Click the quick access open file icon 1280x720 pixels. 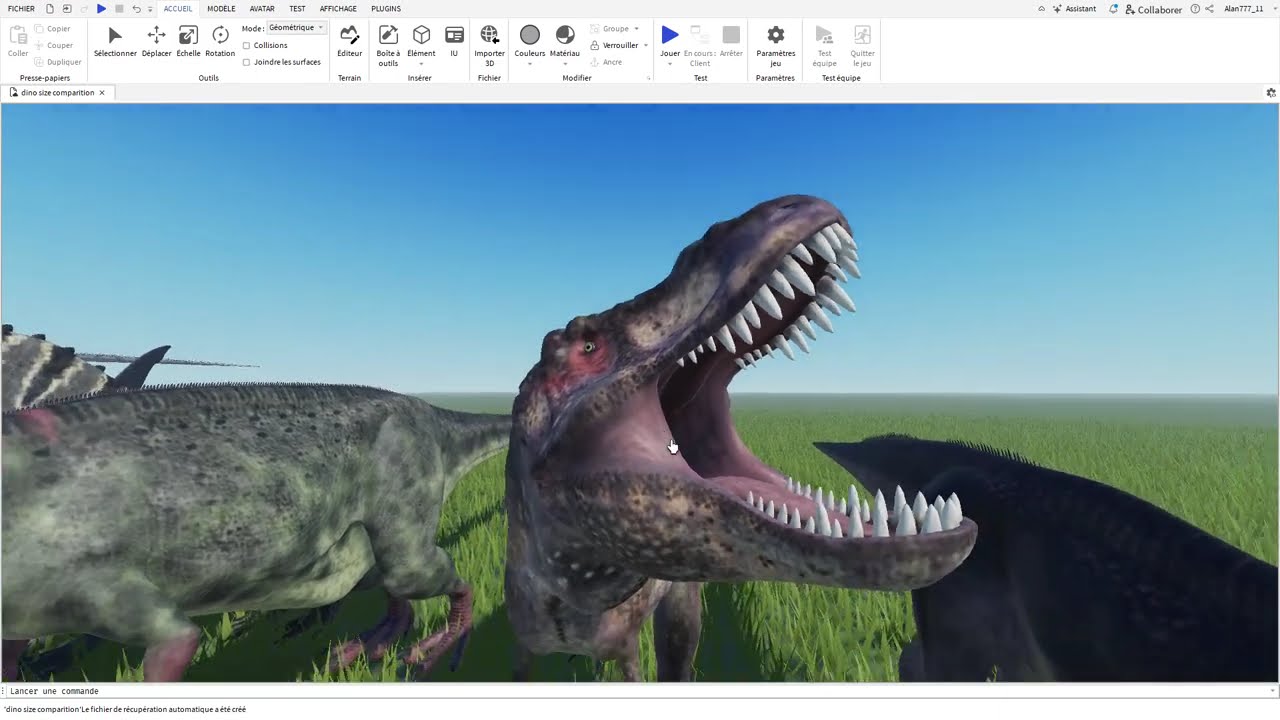click(x=67, y=9)
